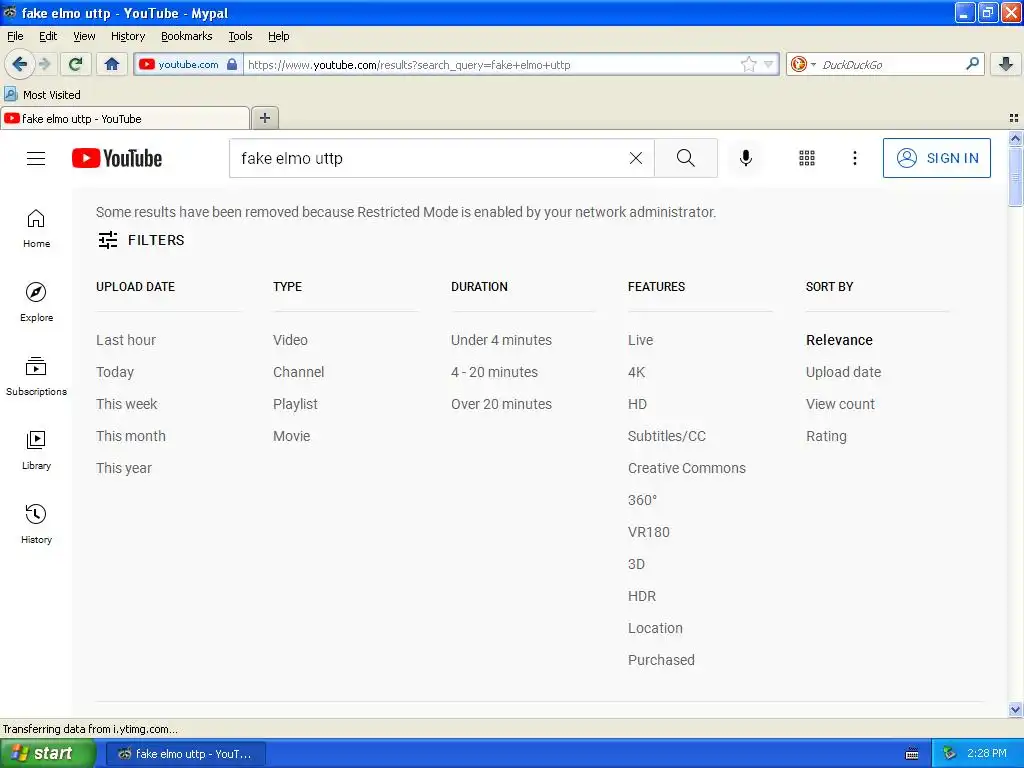
Task: Filter by Subtitles/CC feature
Action: click(x=667, y=436)
